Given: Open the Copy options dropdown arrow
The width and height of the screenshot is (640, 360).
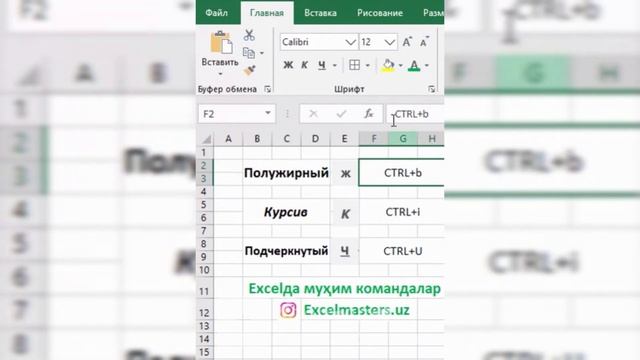Looking at the screenshot, I should pos(262,53).
